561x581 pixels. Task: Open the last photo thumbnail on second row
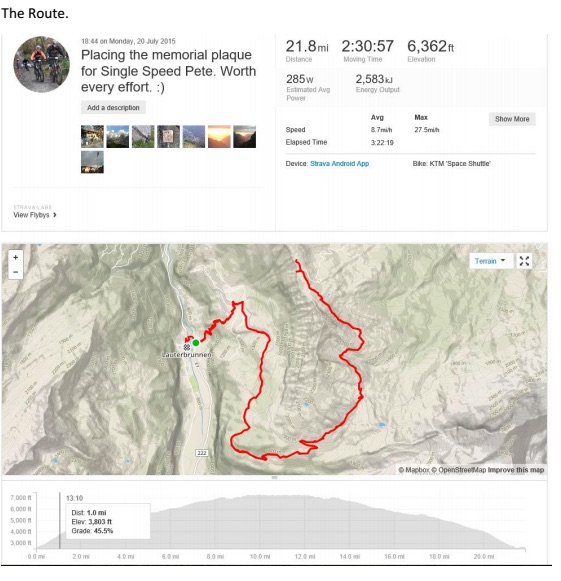tap(92, 162)
